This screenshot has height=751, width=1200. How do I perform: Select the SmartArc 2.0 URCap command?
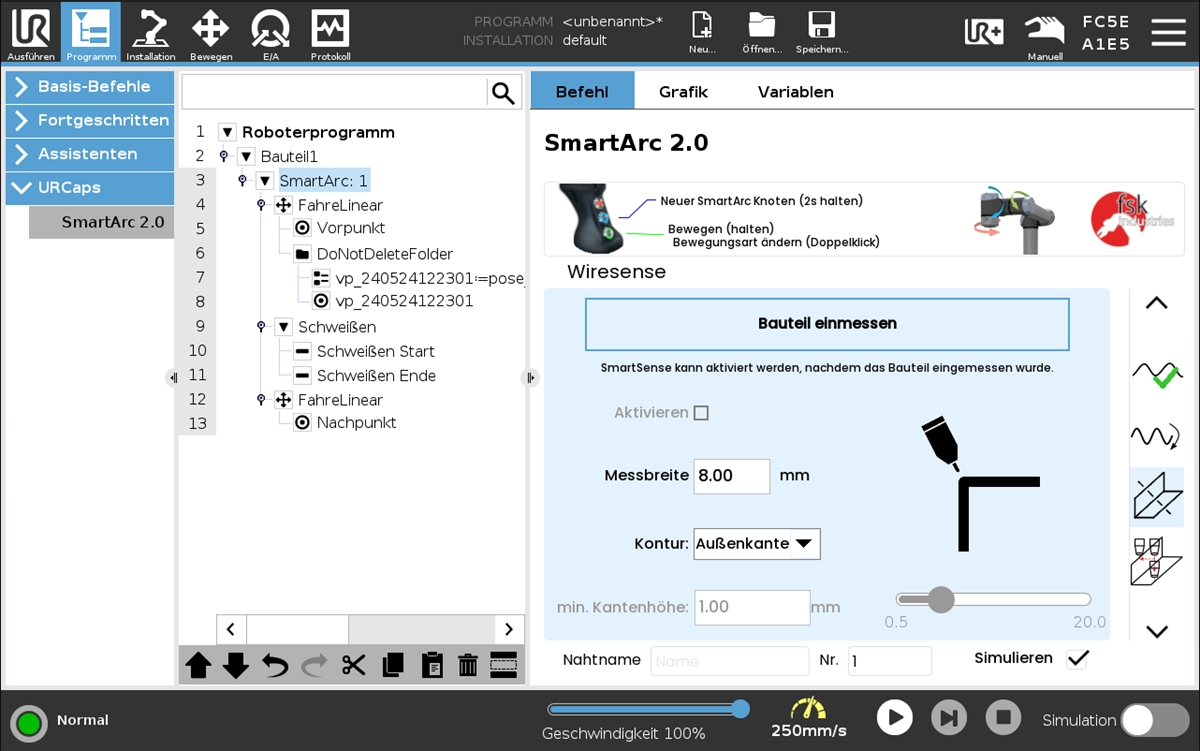[x=102, y=222]
